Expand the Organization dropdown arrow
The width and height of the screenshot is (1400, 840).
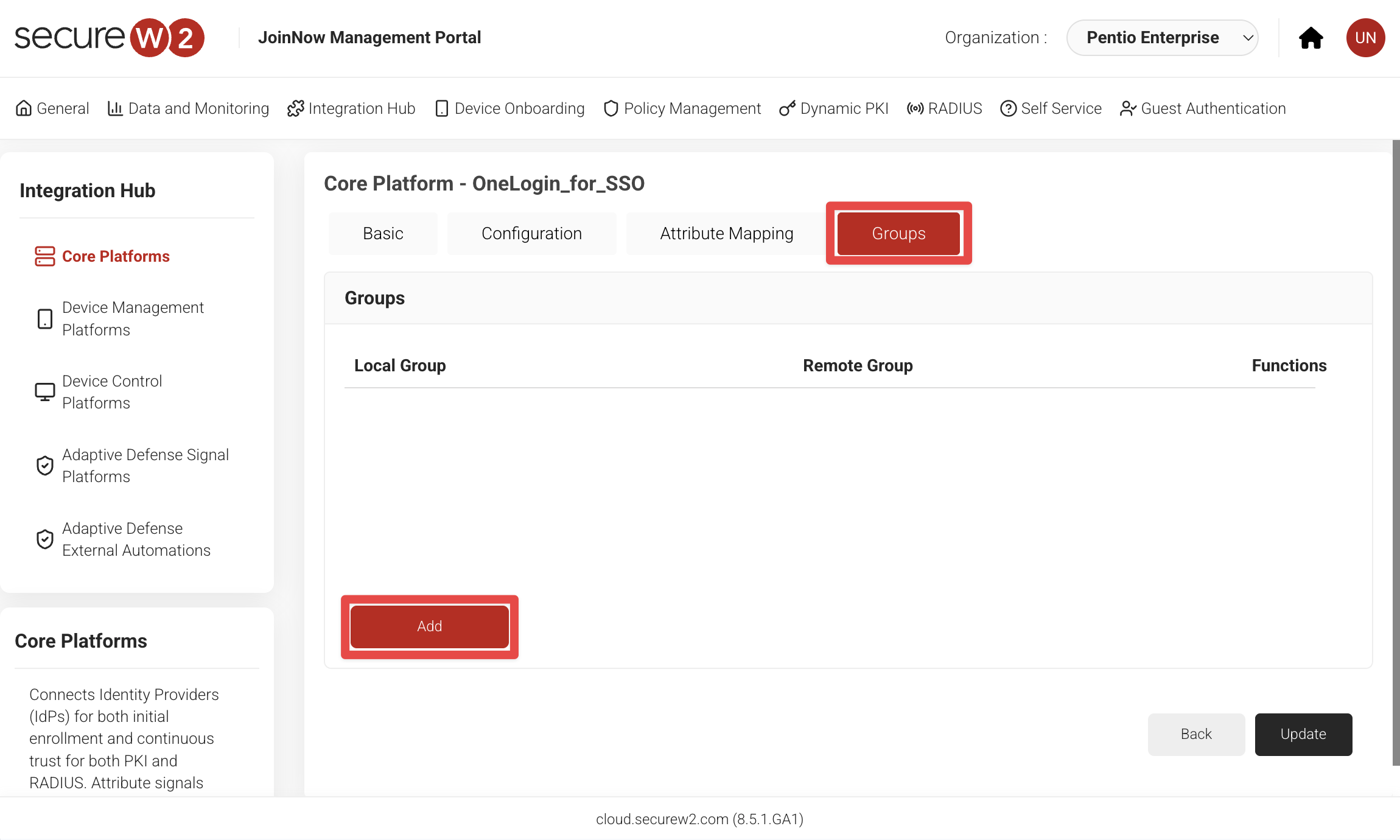click(1248, 38)
